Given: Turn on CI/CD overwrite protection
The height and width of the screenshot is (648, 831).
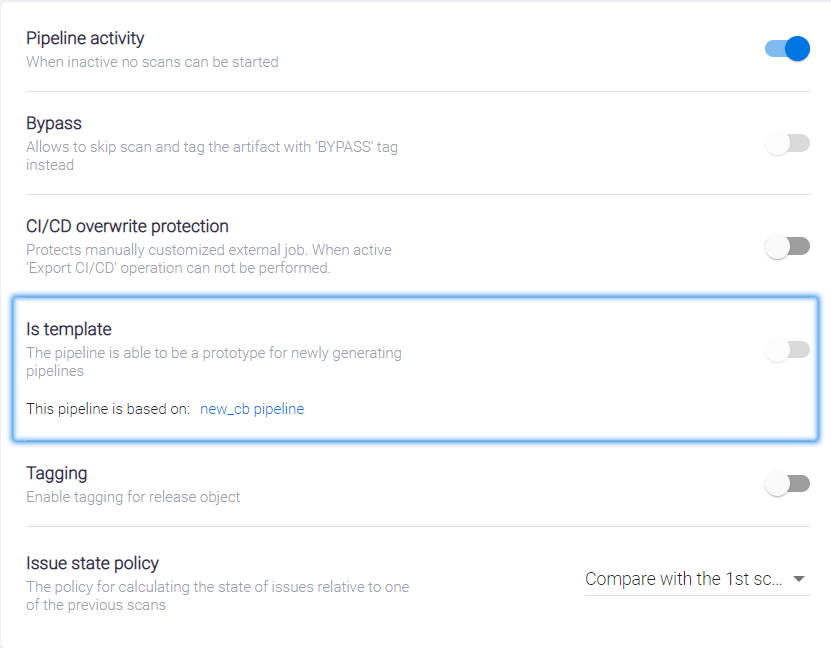Looking at the screenshot, I should [x=787, y=246].
